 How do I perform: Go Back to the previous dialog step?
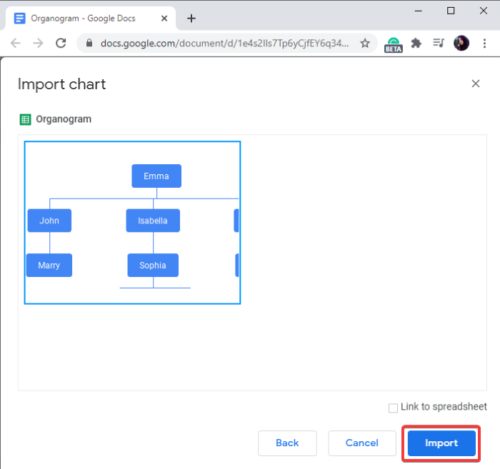tap(287, 443)
